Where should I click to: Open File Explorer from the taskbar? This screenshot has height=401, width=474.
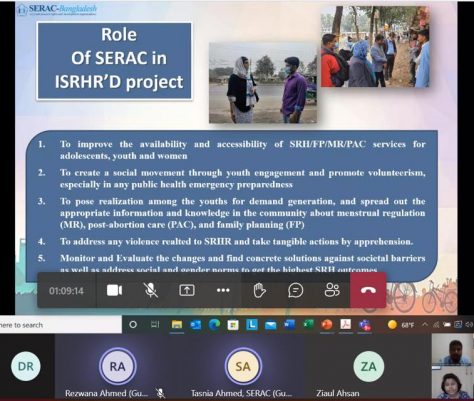[x=177, y=324]
